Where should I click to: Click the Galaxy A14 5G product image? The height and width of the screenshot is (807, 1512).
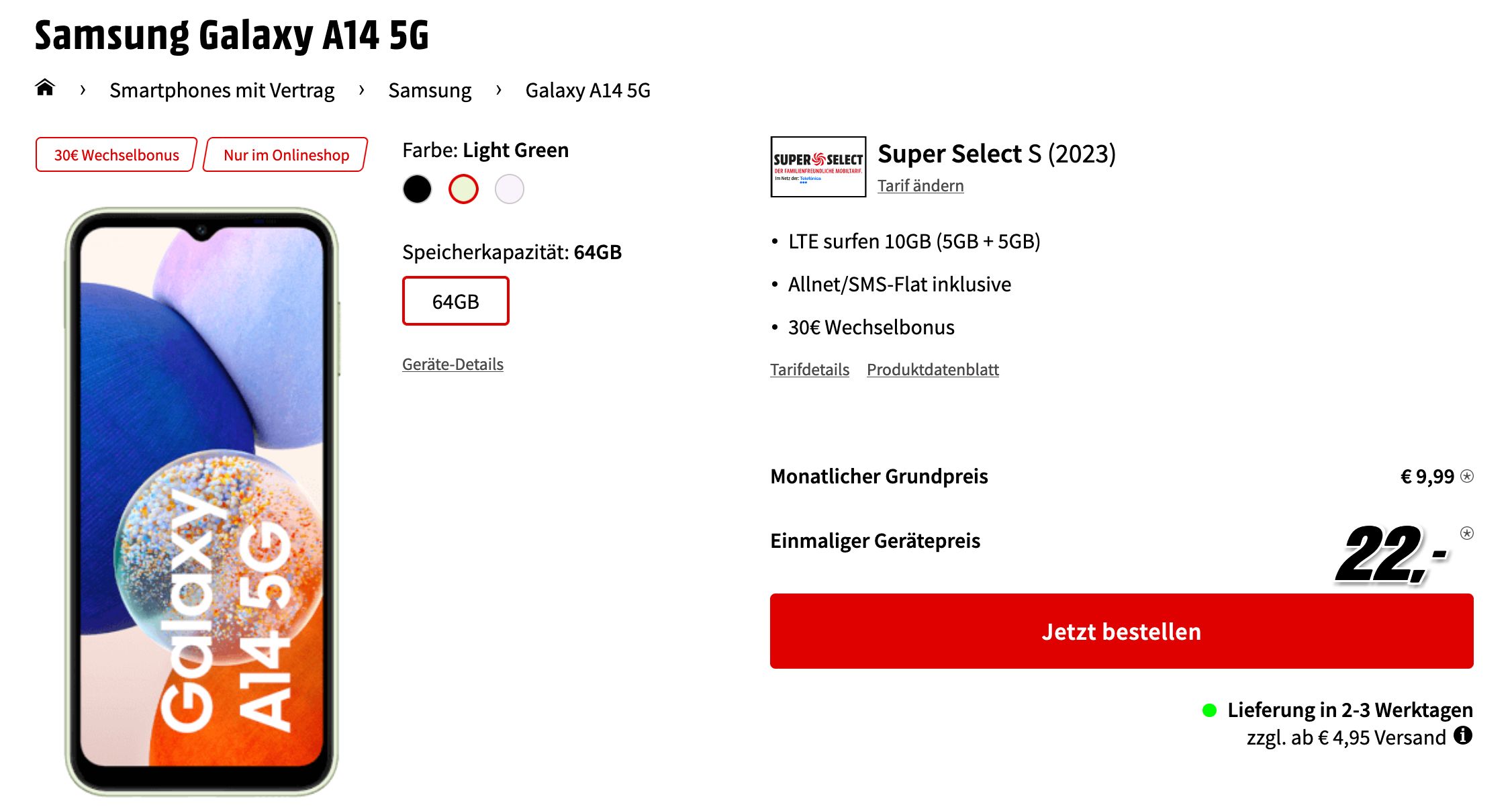(201, 501)
